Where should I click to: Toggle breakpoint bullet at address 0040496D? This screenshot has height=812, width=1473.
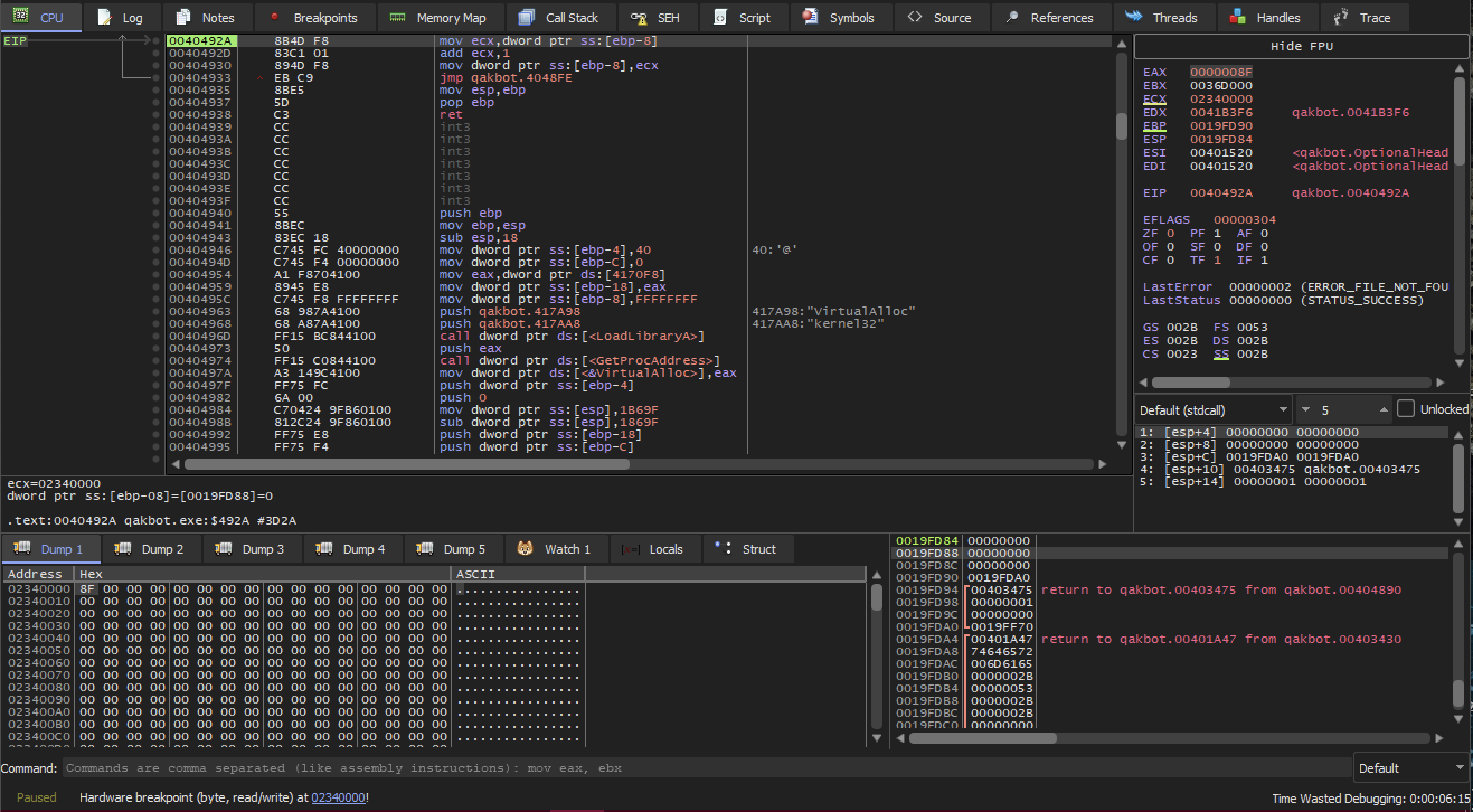tap(156, 336)
